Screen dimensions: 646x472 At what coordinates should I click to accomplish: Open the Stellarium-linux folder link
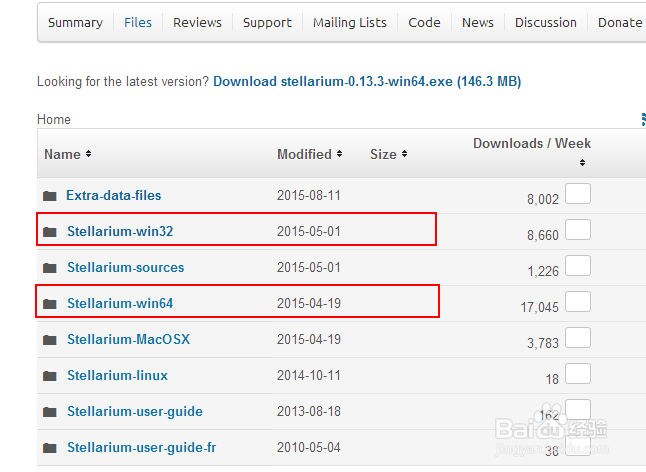click(117, 376)
